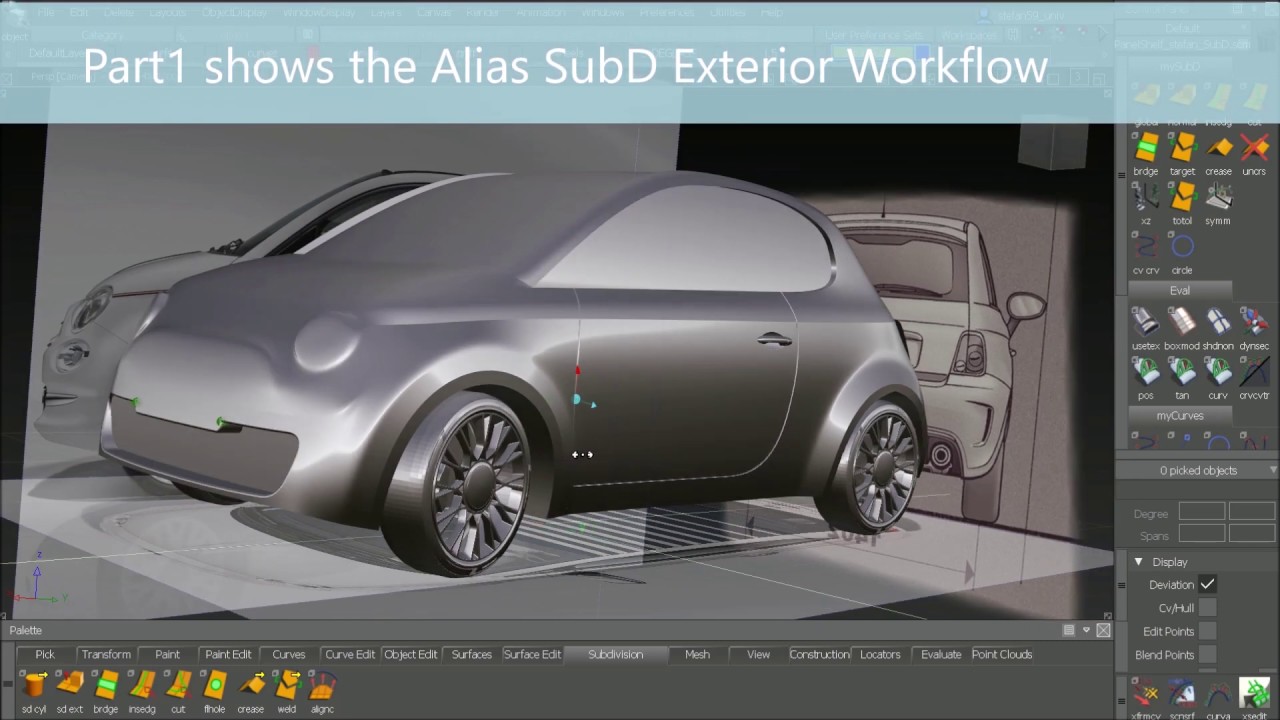
Task: Select the boxmod box mode icon
Action: click(1183, 322)
